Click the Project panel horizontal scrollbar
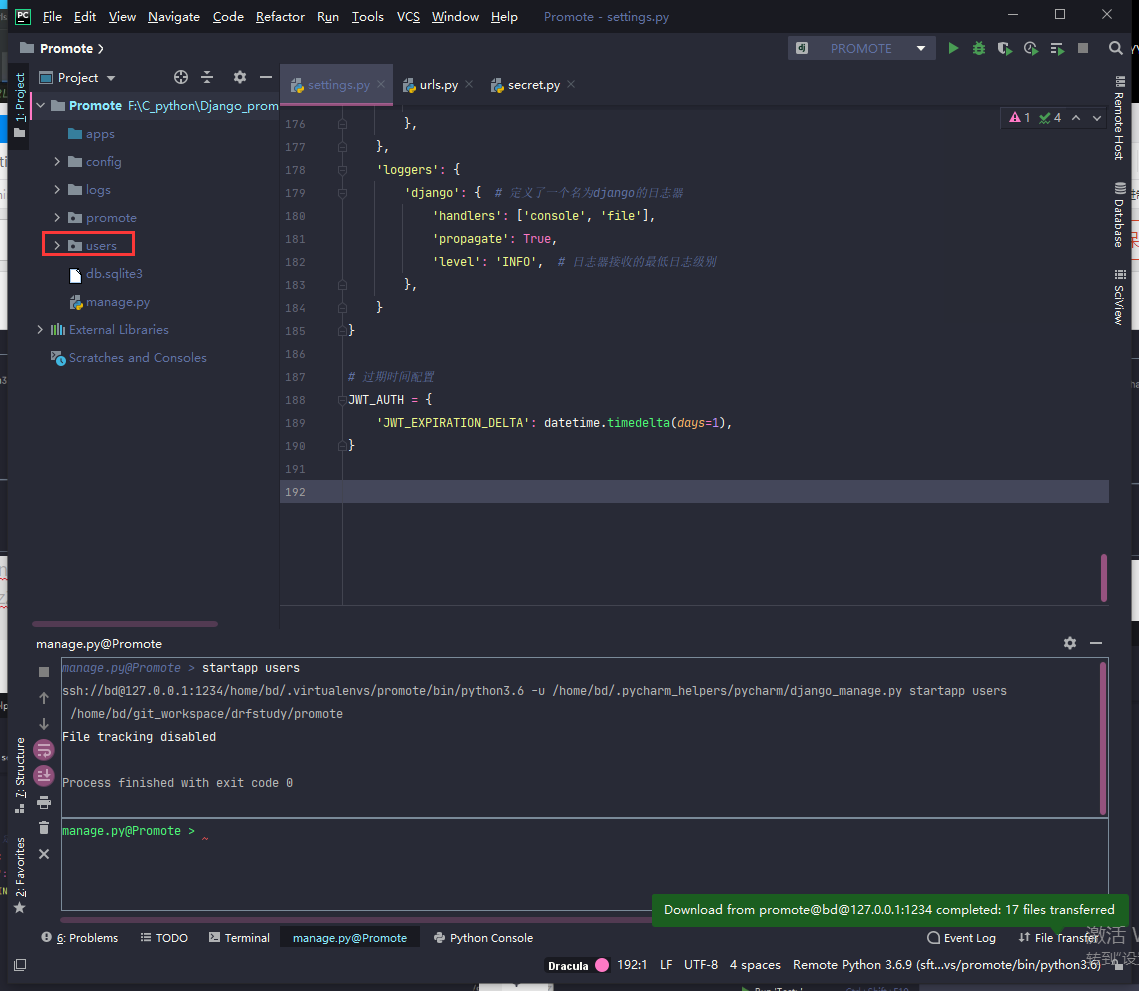Viewport: 1139px width, 991px height. click(x=125, y=623)
